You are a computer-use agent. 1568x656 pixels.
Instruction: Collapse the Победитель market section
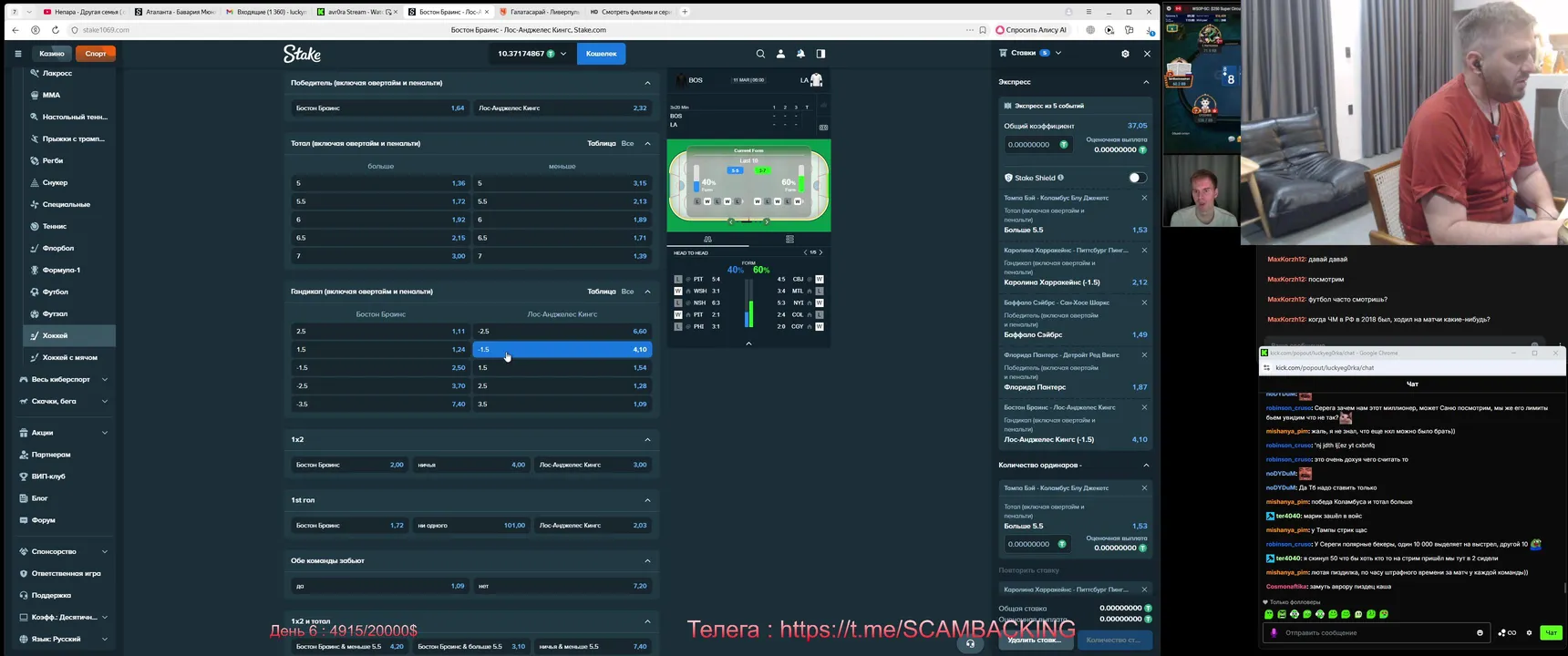pyautogui.click(x=647, y=83)
